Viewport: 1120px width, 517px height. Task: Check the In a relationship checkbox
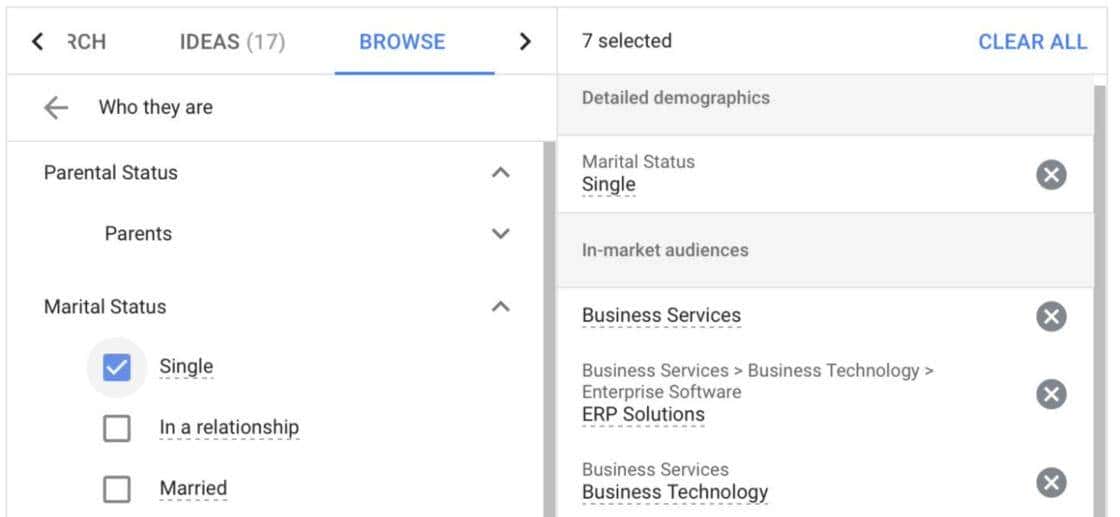tap(117, 429)
